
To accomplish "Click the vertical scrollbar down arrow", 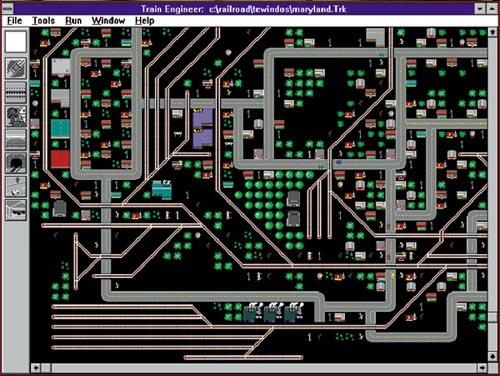I will click(x=492, y=356).
